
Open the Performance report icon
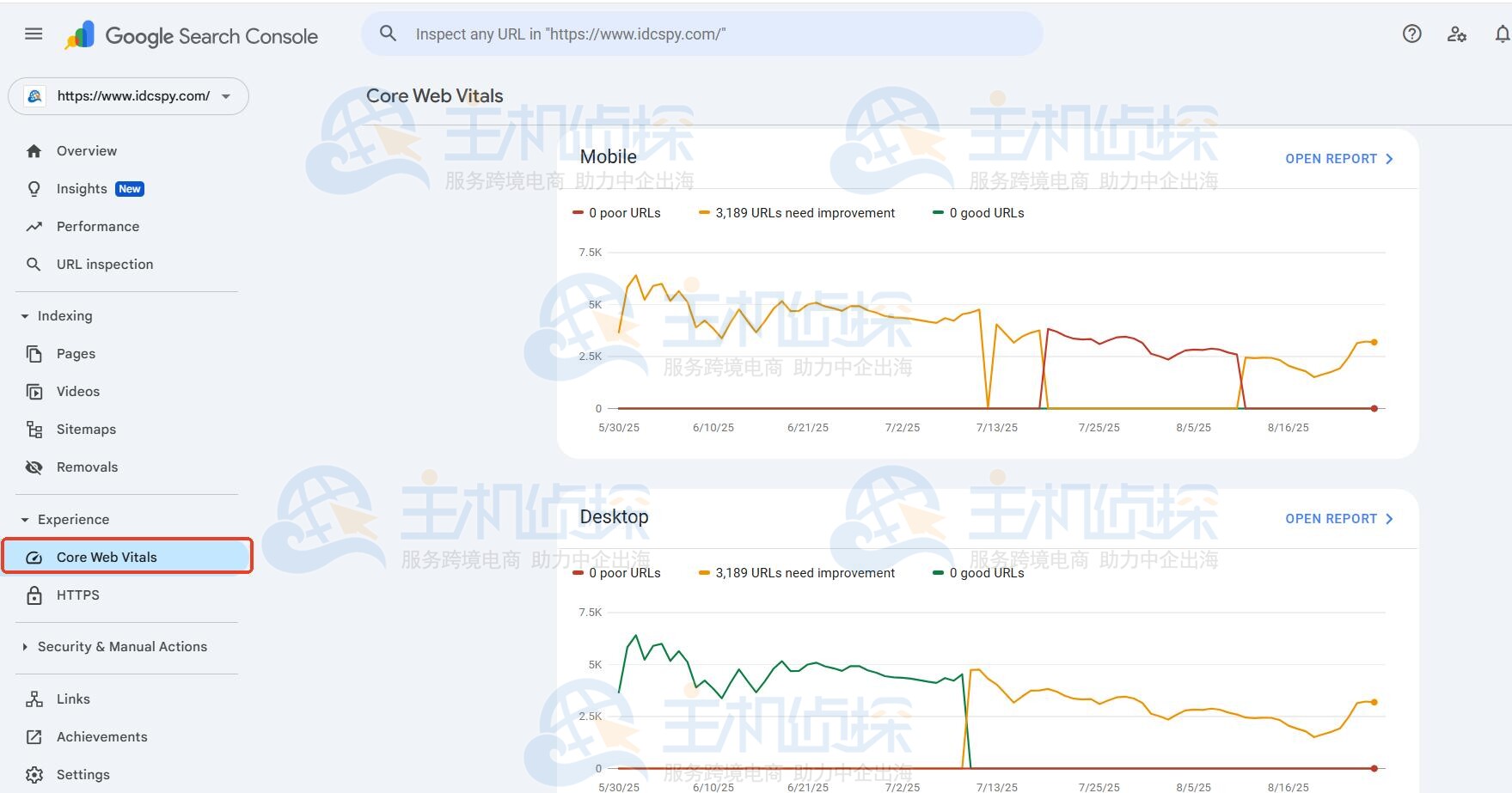coord(34,226)
